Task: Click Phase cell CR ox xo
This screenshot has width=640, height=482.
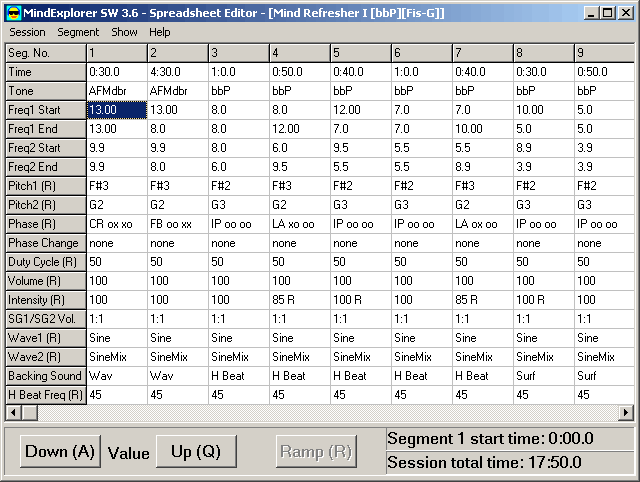Action: click(117, 224)
